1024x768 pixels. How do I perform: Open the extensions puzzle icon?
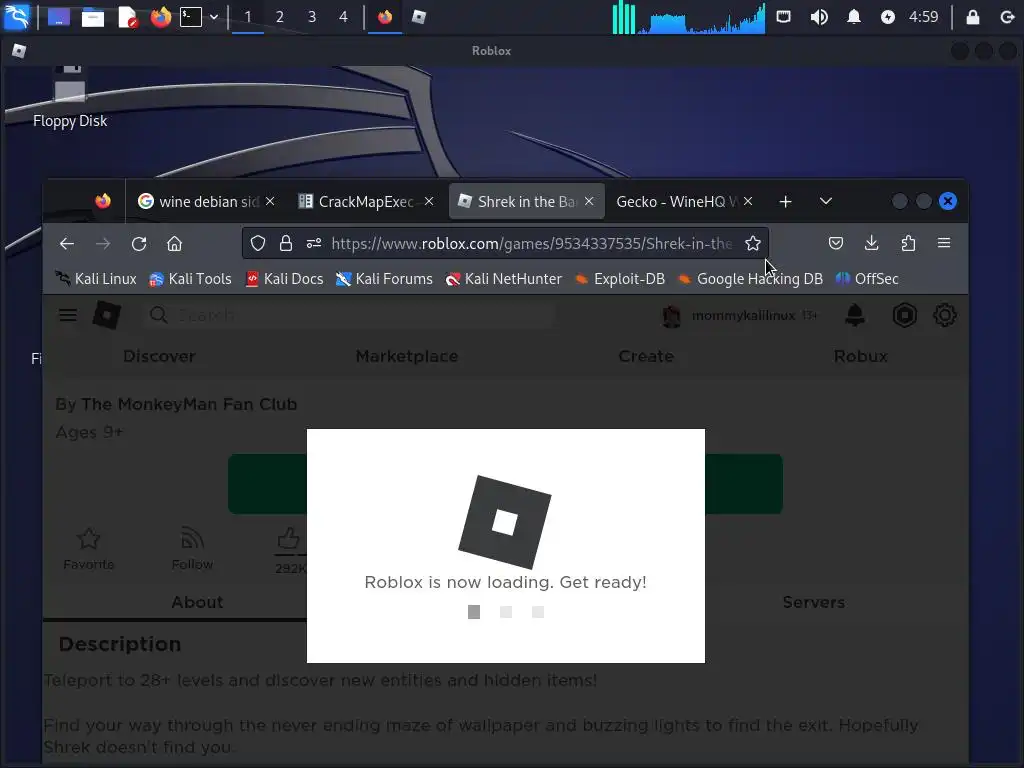[908, 244]
